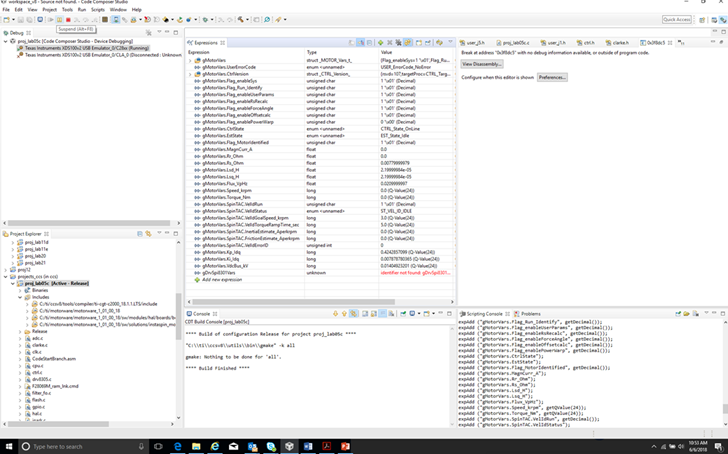Click the Collapse All icon in Expressions view

pos(370,42)
